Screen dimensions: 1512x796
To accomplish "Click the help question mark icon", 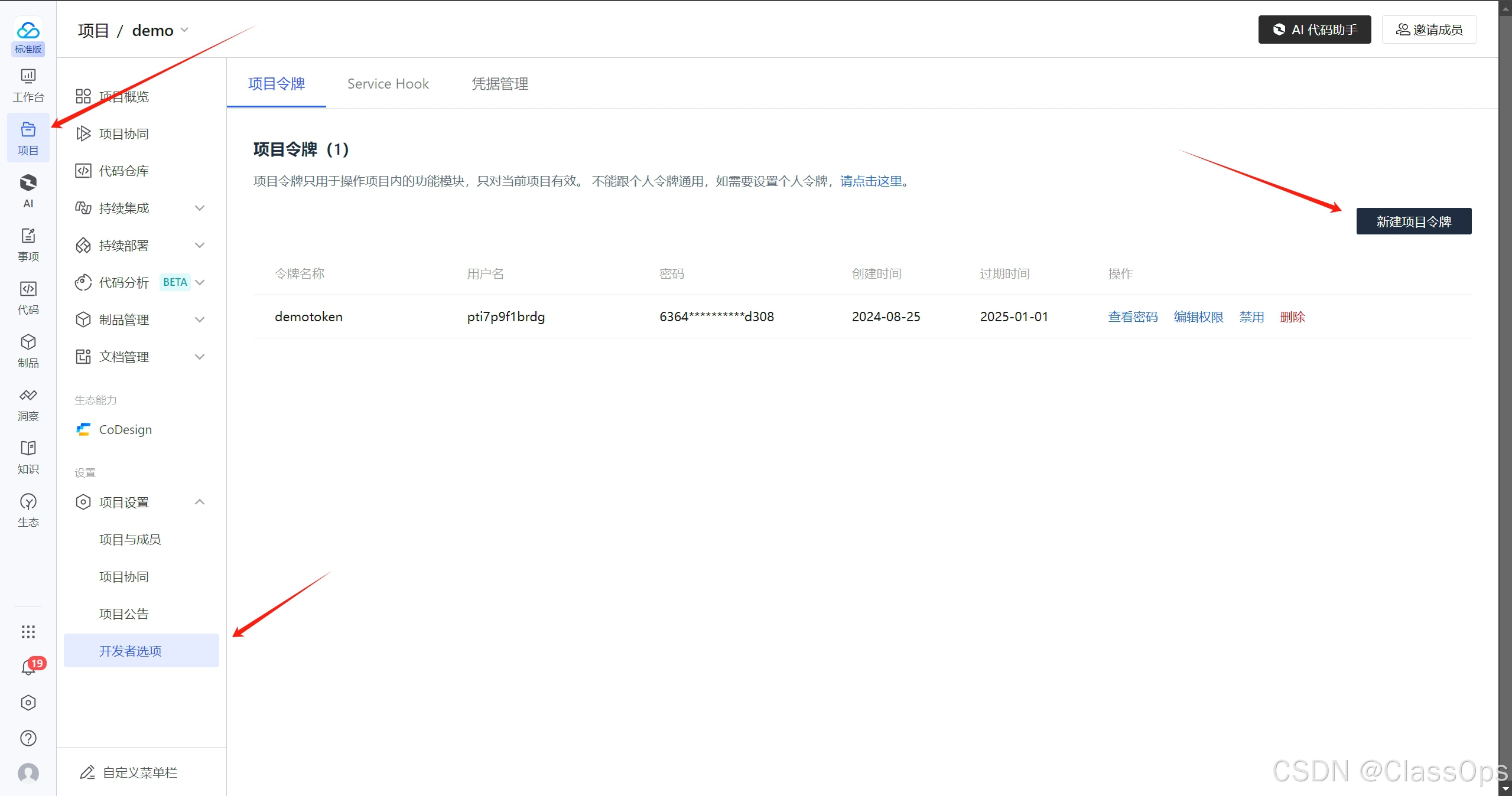I will [28, 738].
